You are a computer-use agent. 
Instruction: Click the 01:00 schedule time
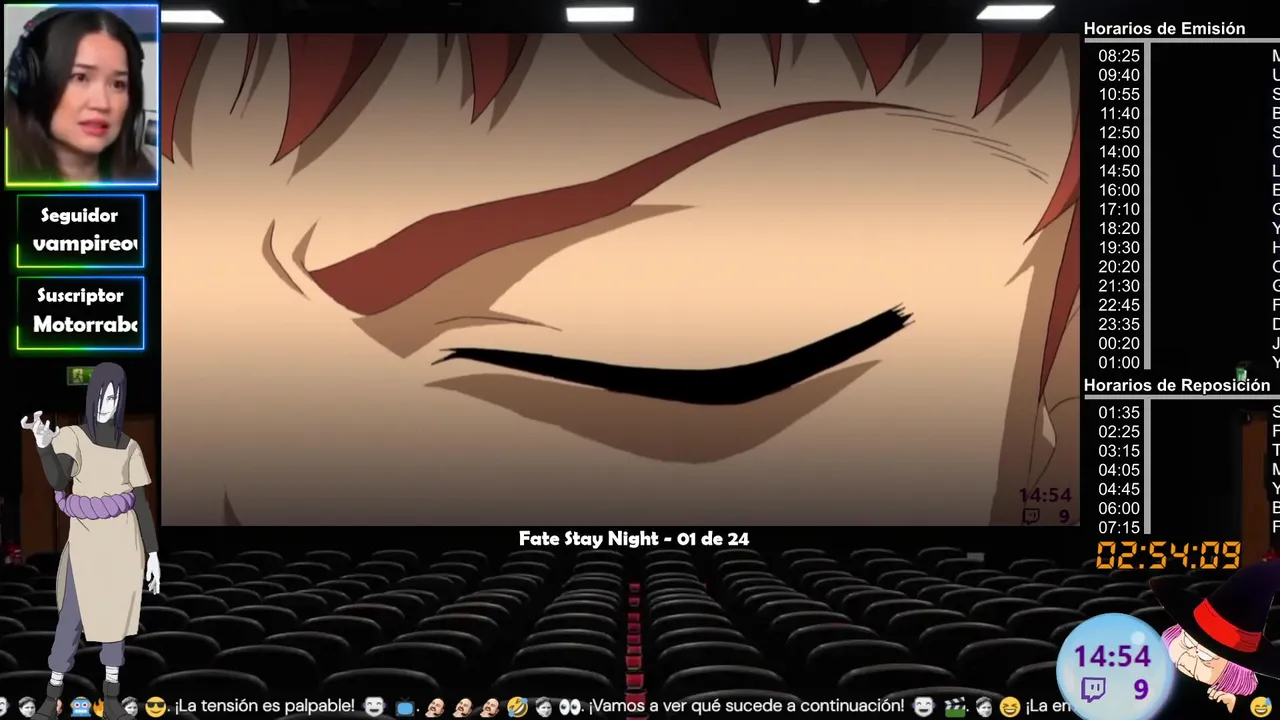(1119, 362)
